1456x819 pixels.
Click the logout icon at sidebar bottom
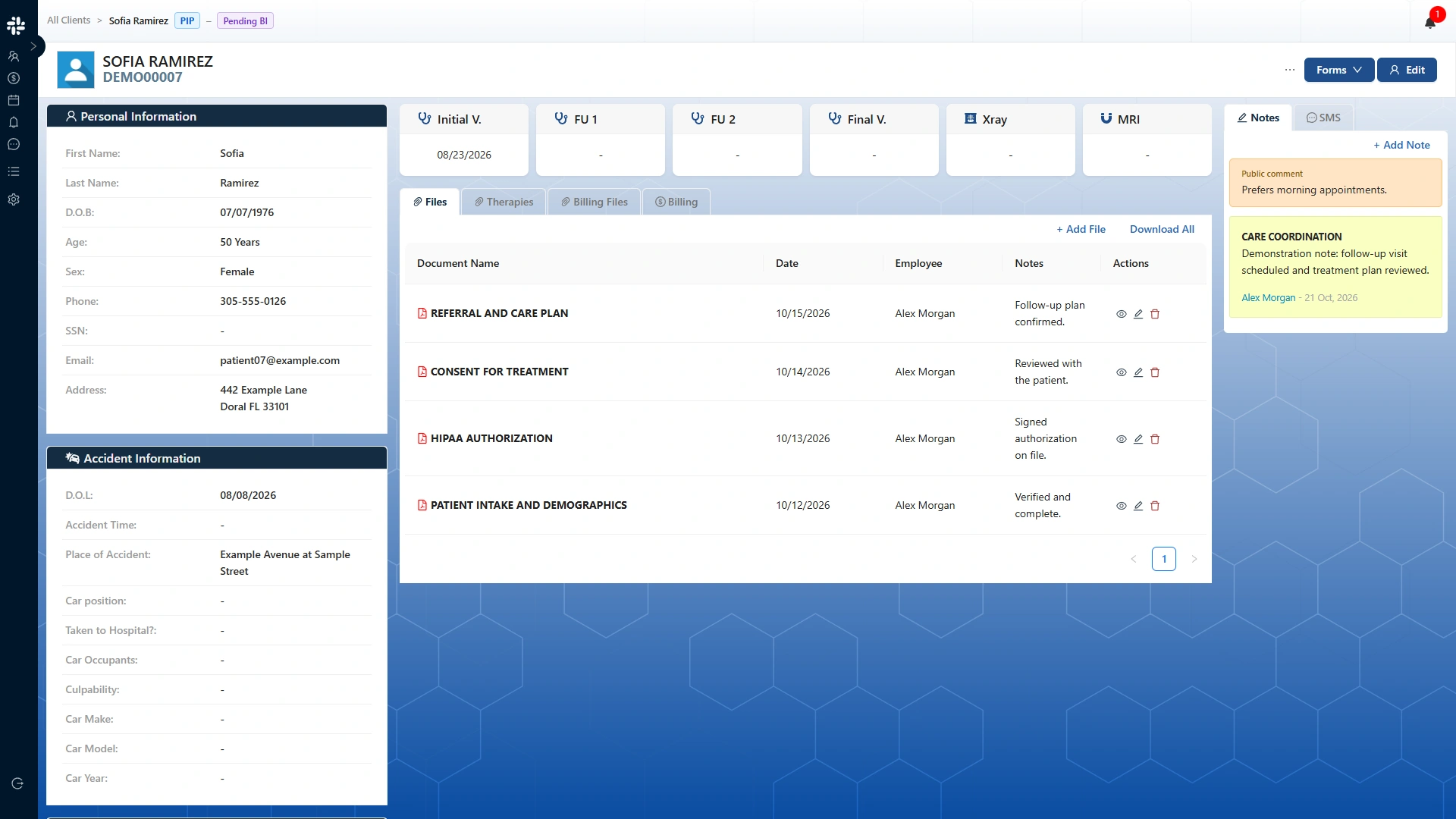(17, 783)
